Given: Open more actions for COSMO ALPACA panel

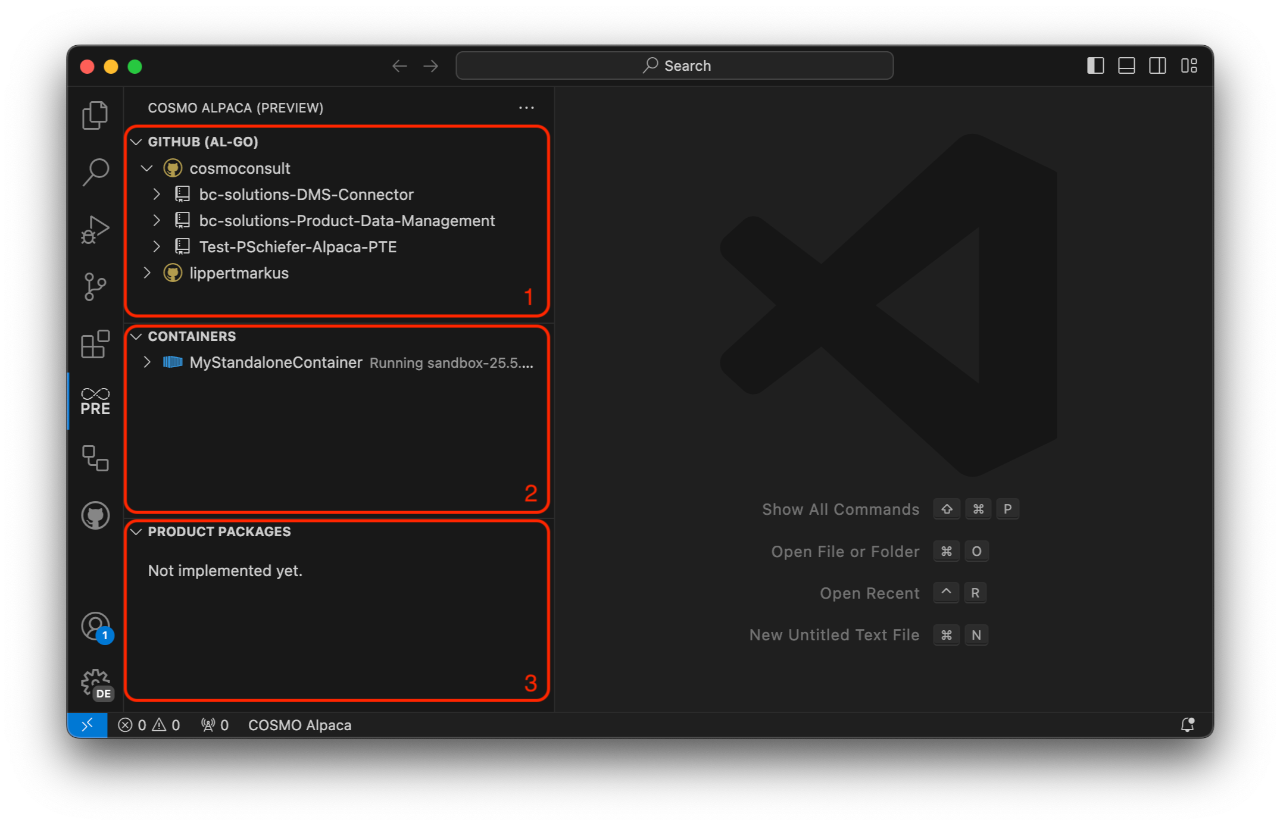Looking at the screenshot, I should click(x=526, y=107).
